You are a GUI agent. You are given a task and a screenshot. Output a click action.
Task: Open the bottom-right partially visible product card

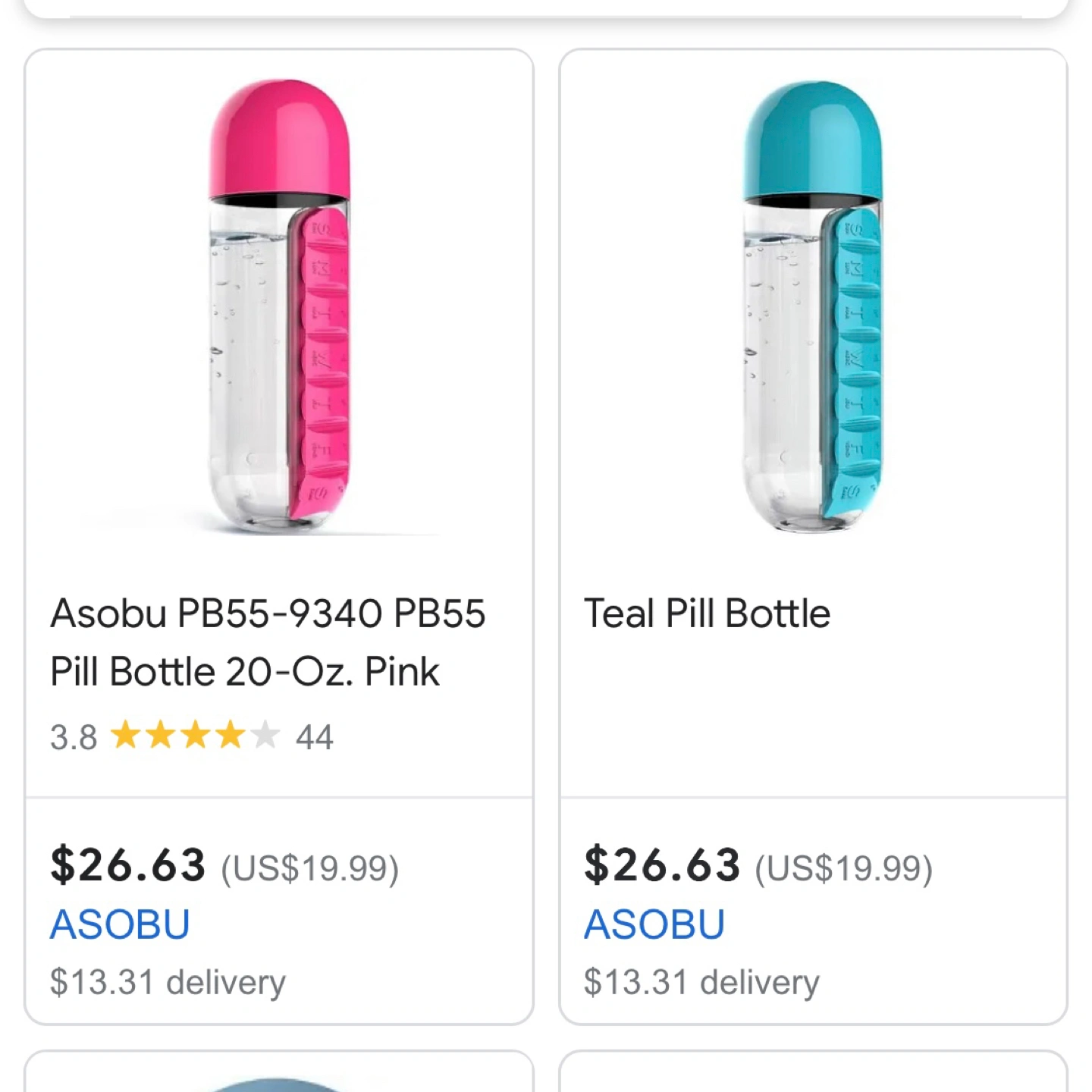pyautogui.click(x=813, y=1072)
